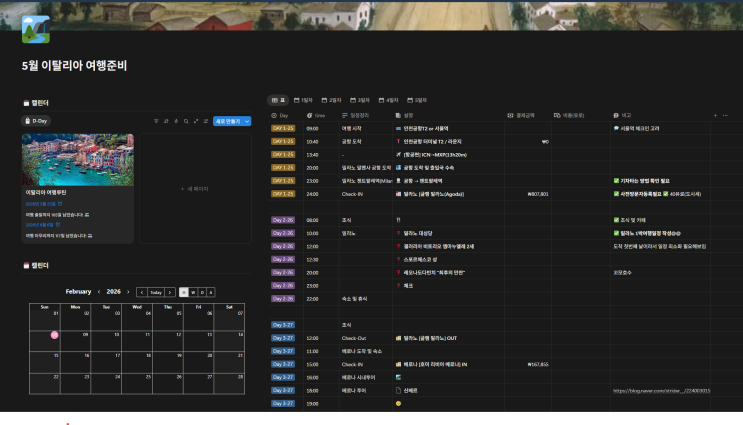743x425 pixels.
Task: Switch to the 2일차 tab
Action: (x=331, y=100)
